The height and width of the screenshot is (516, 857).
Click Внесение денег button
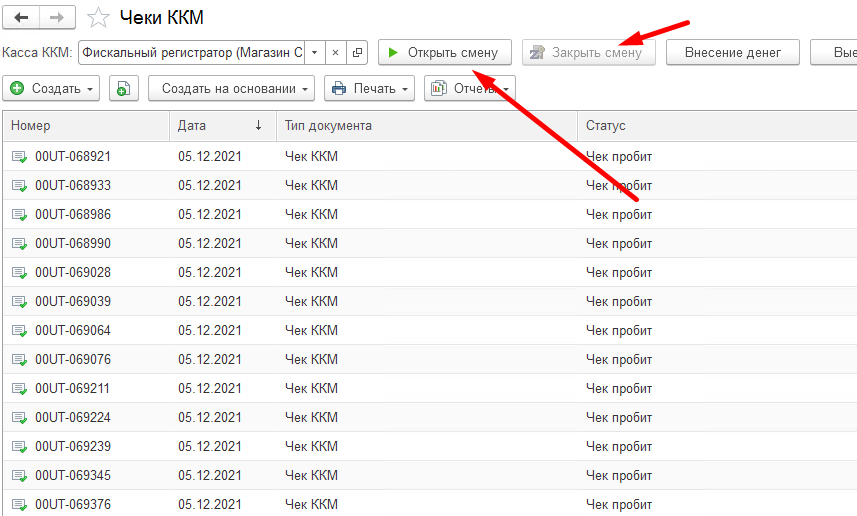[732, 52]
